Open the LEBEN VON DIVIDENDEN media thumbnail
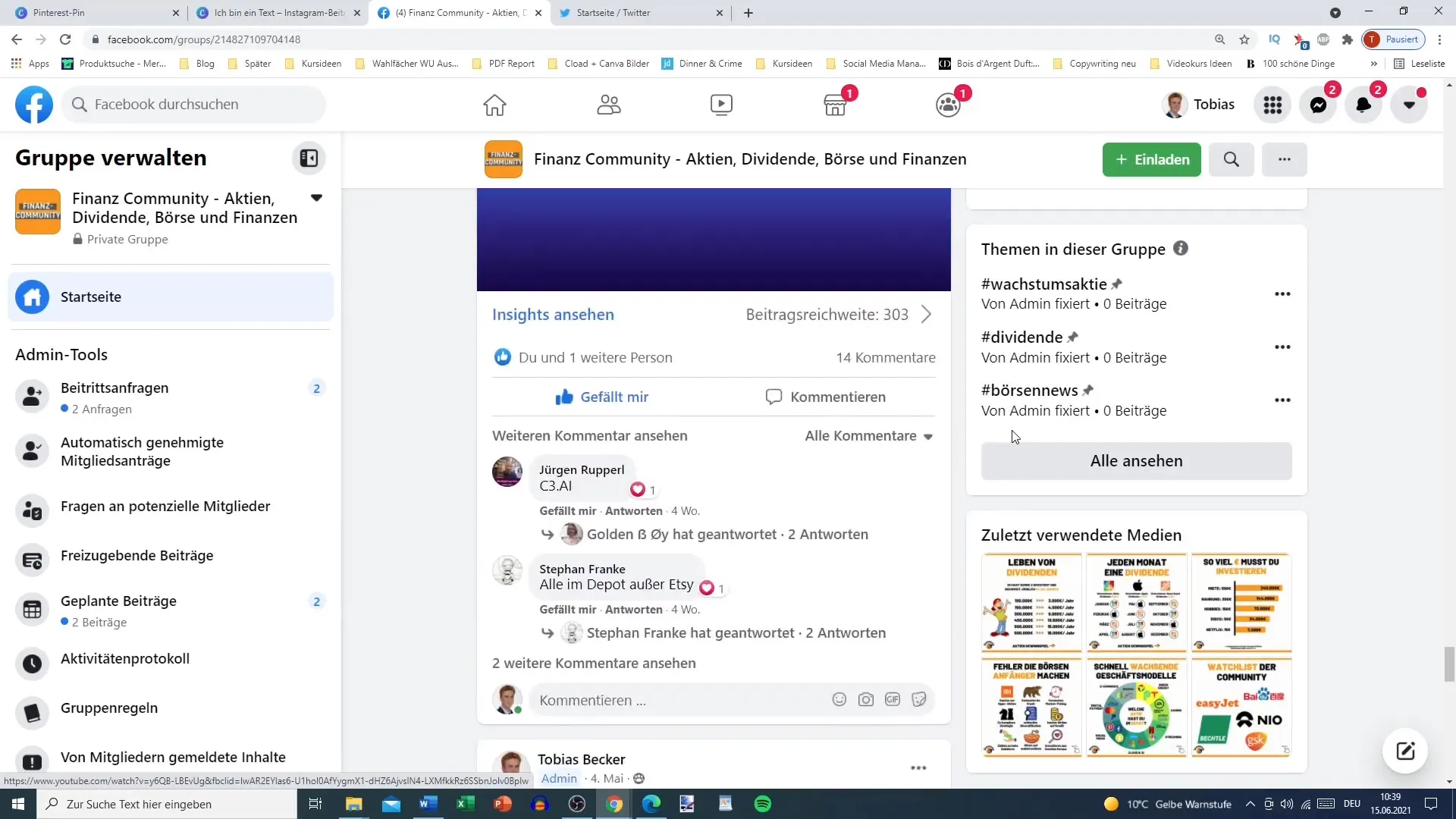 (x=1031, y=603)
